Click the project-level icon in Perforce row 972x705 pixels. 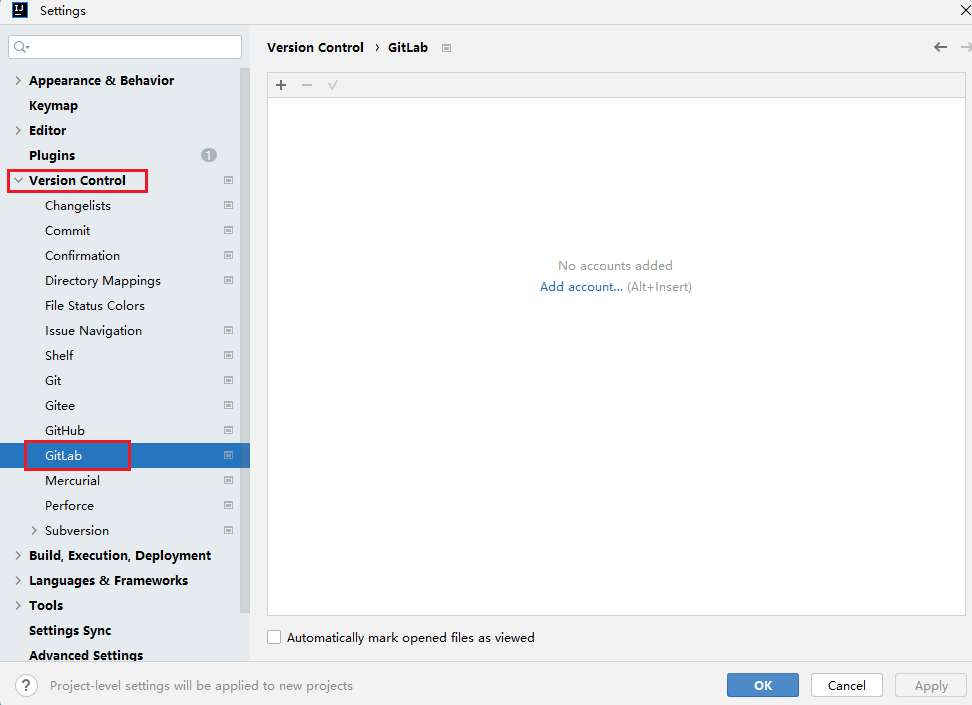228,505
